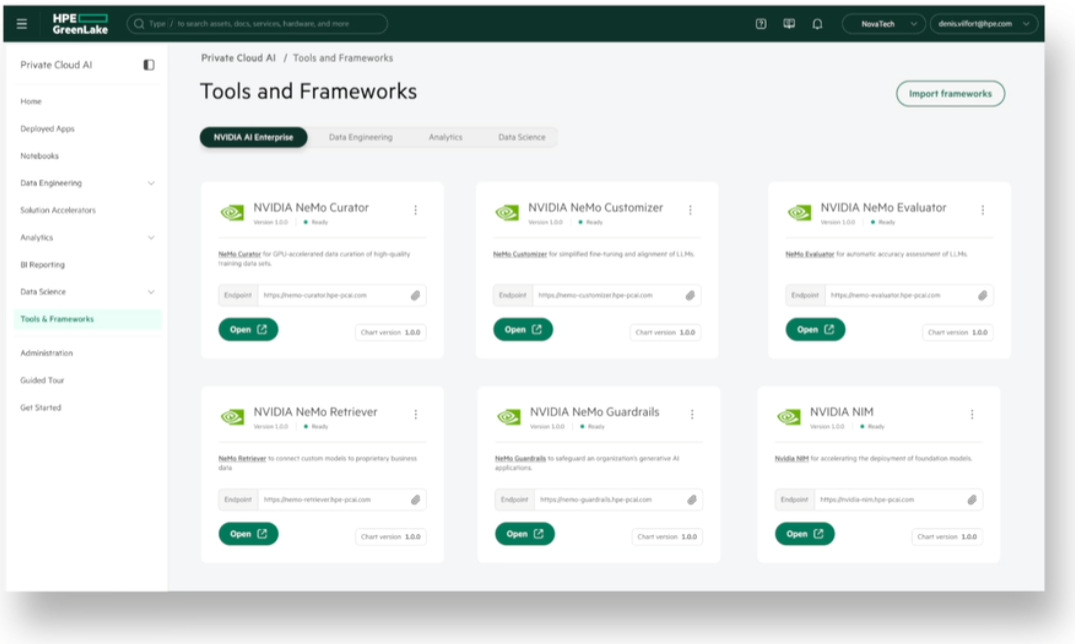The height and width of the screenshot is (644, 1075).
Task: Open NVIDIA NIM
Action: click(805, 534)
